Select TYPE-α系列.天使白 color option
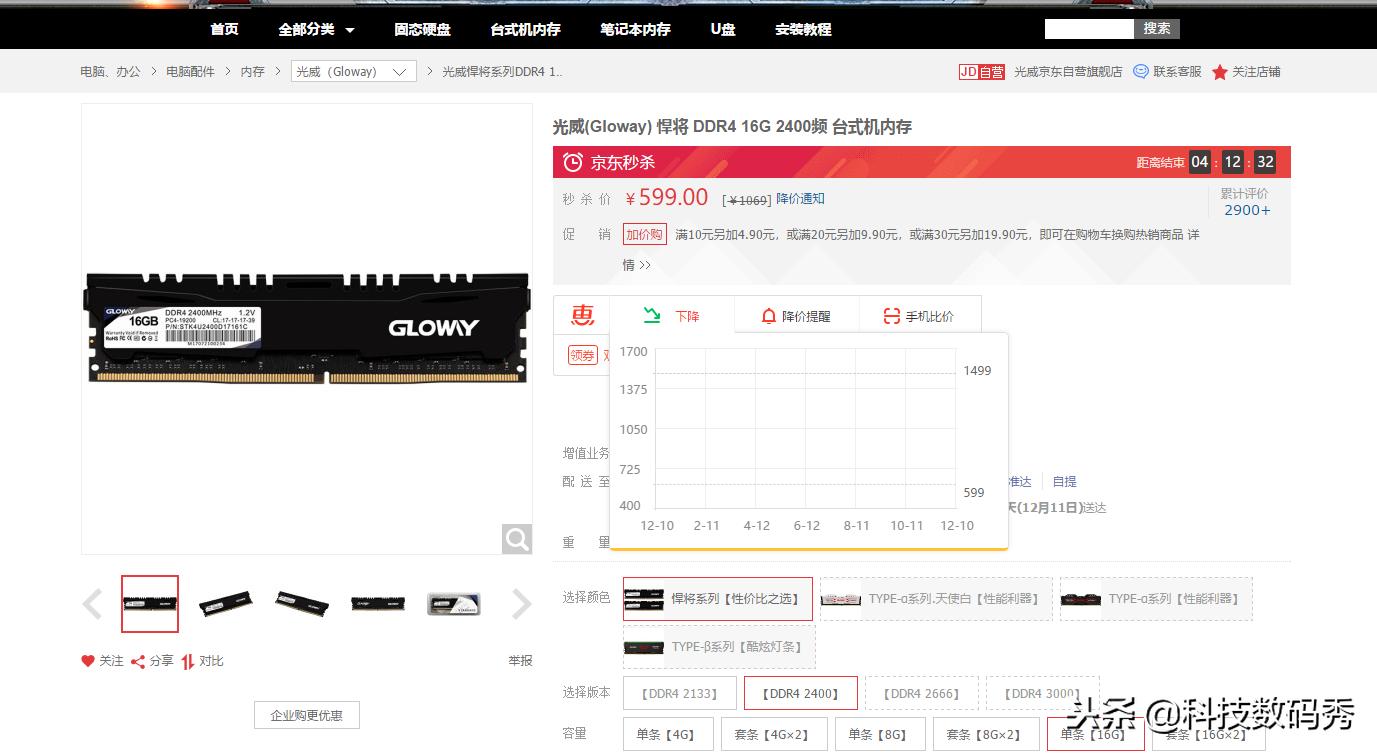 pos(936,599)
